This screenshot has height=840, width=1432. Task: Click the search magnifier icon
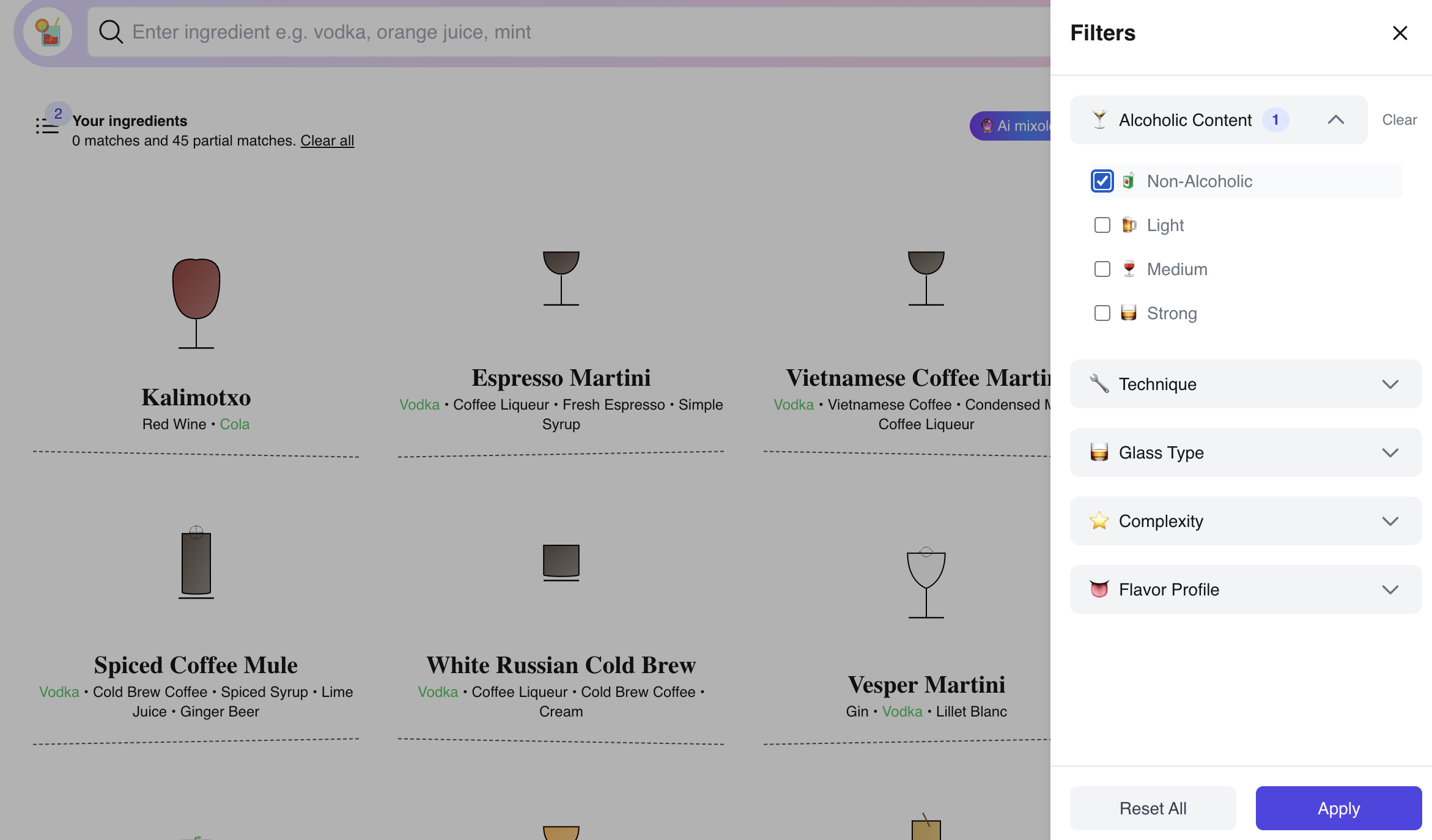111,32
